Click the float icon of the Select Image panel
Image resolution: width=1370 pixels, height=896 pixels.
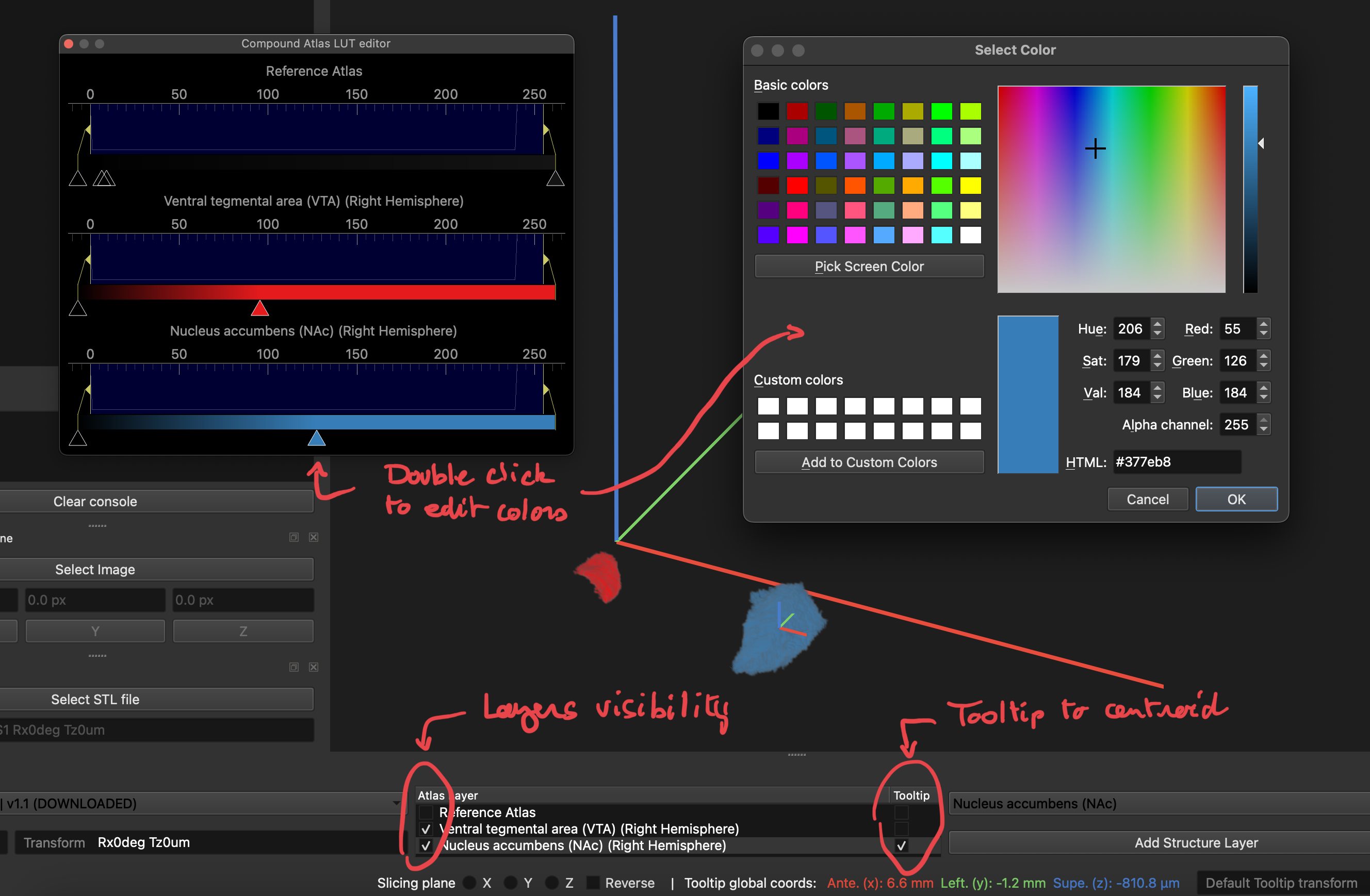coord(293,537)
